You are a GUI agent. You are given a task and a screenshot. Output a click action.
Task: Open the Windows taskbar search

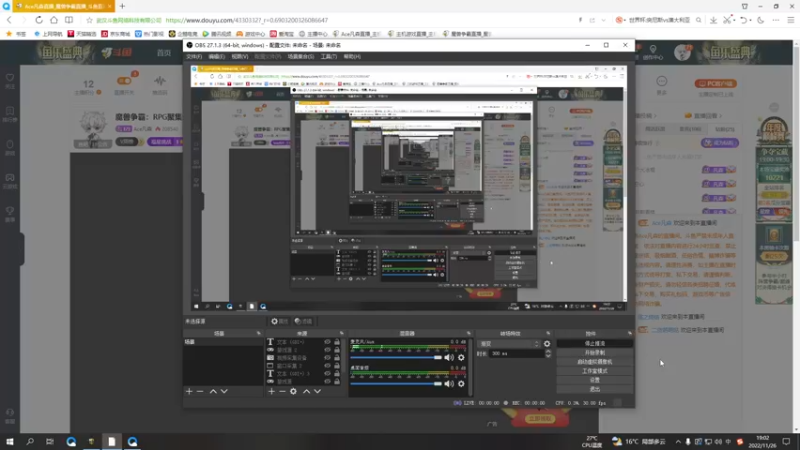[x=30, y=441]
